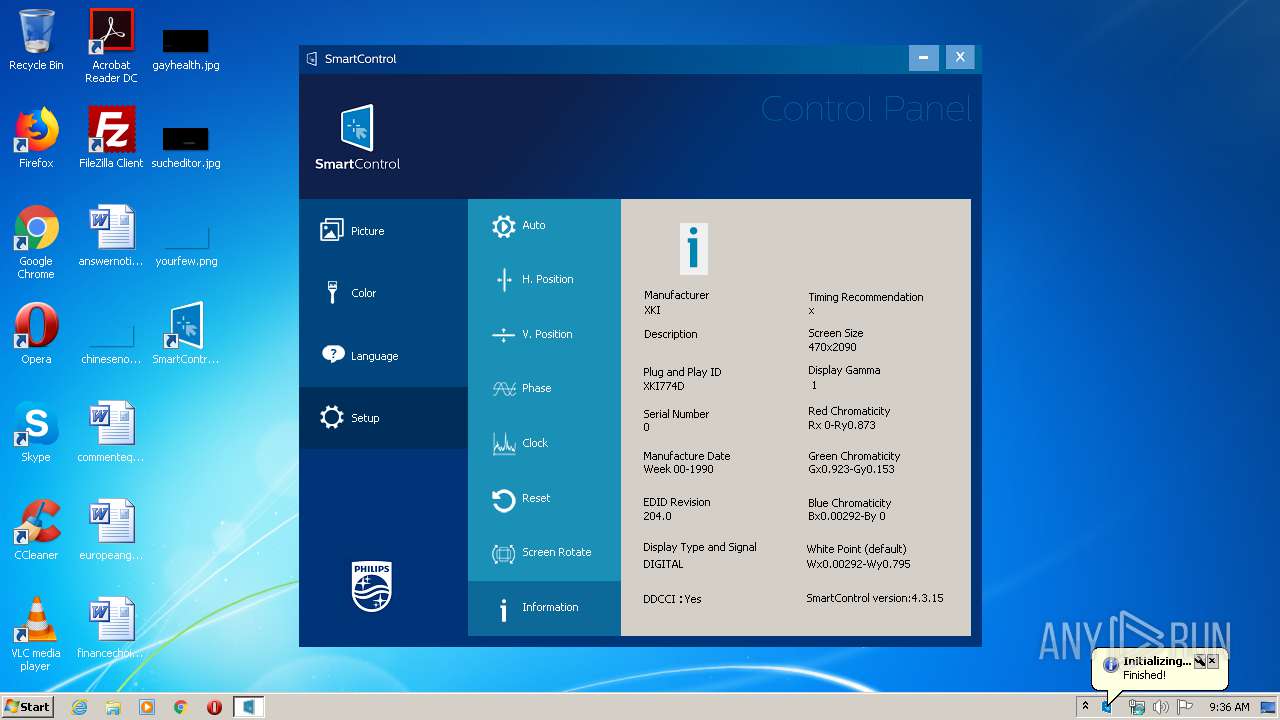Select the europeang Word document
The height and width of the screenshot is (720, 1280).
coord(111,530)
